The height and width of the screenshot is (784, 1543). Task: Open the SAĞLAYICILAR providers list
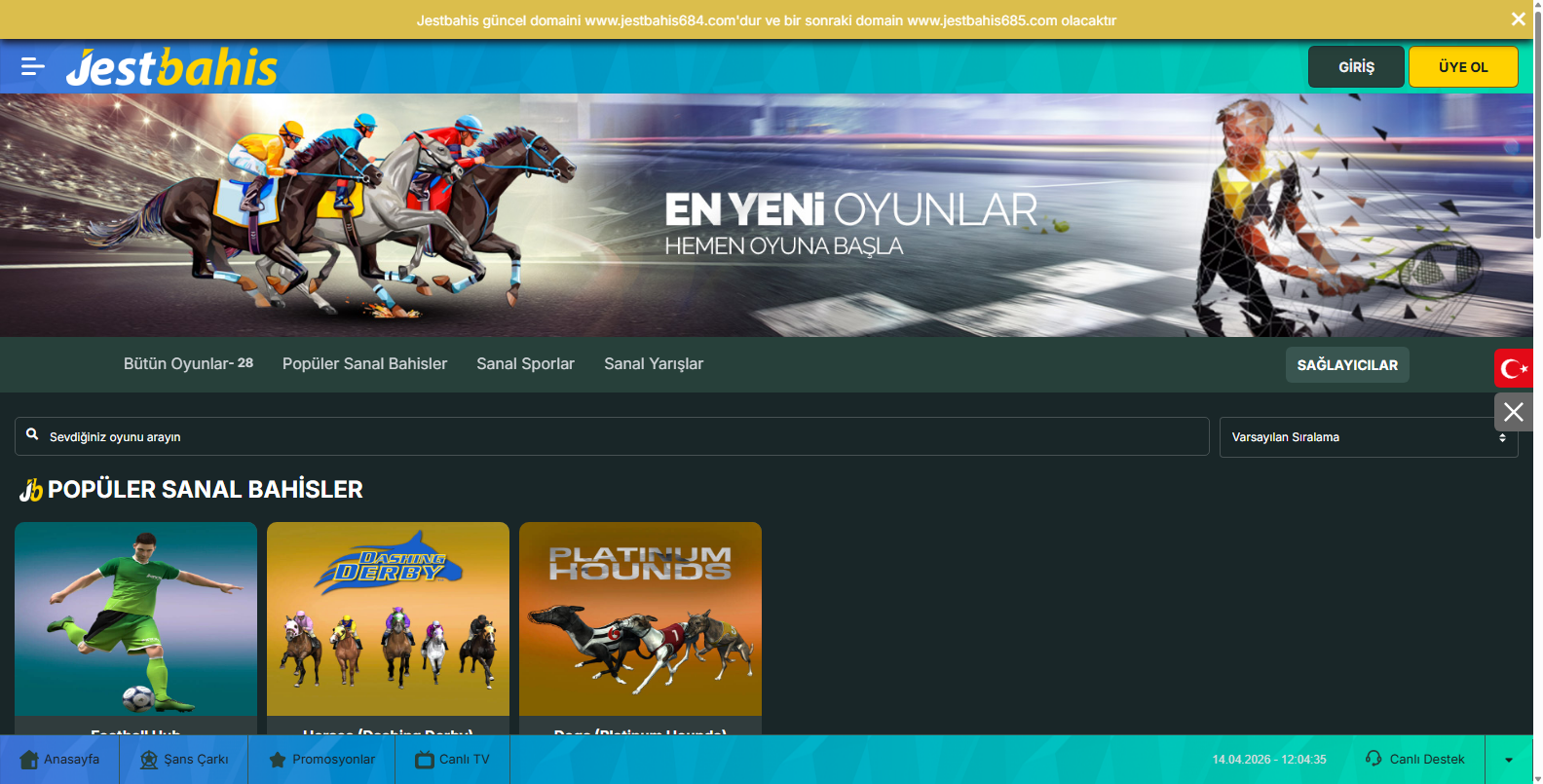tap(1346, 365)
